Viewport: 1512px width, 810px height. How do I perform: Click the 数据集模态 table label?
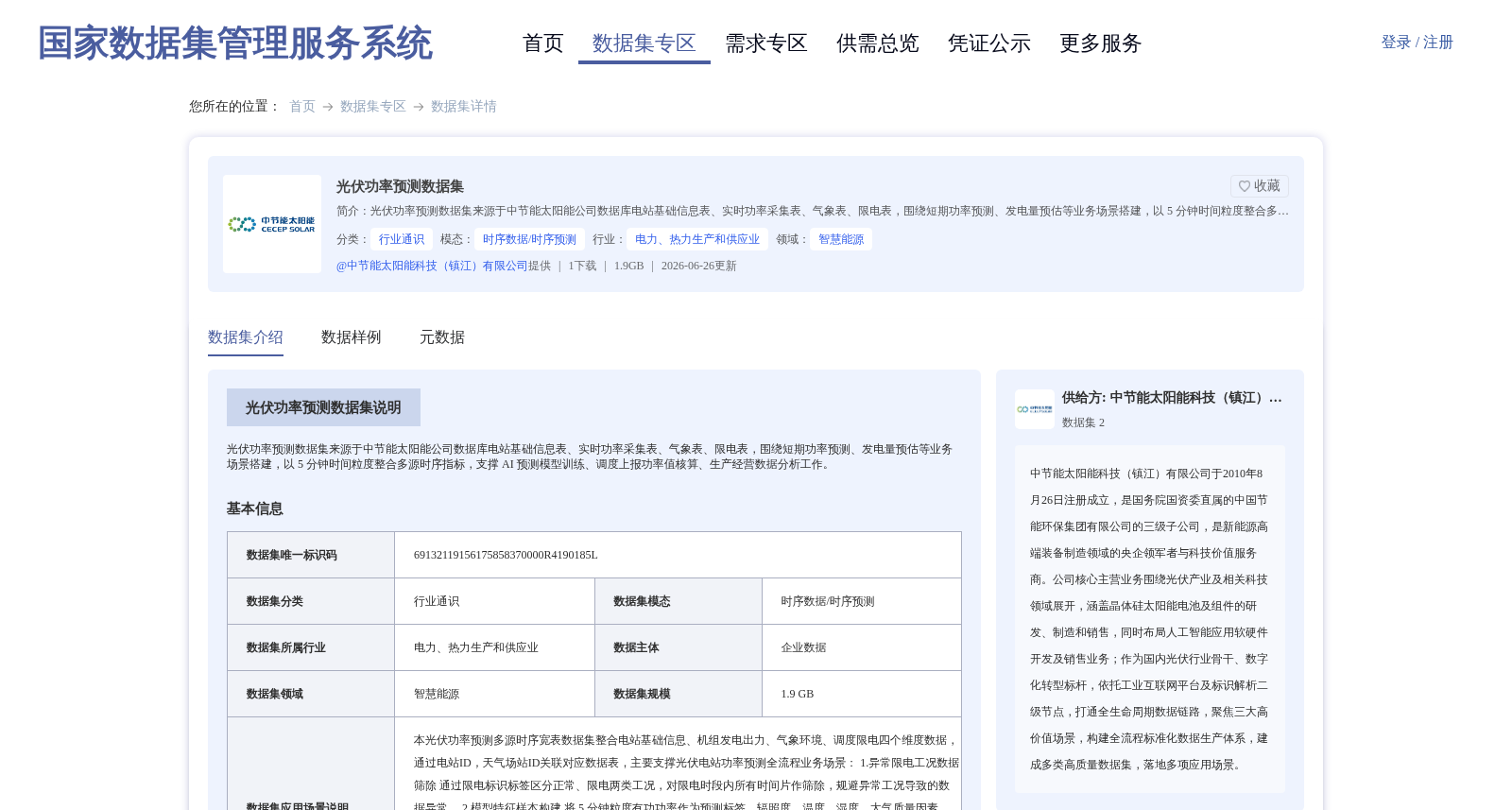pyautogui.click(x=642, y=601)
